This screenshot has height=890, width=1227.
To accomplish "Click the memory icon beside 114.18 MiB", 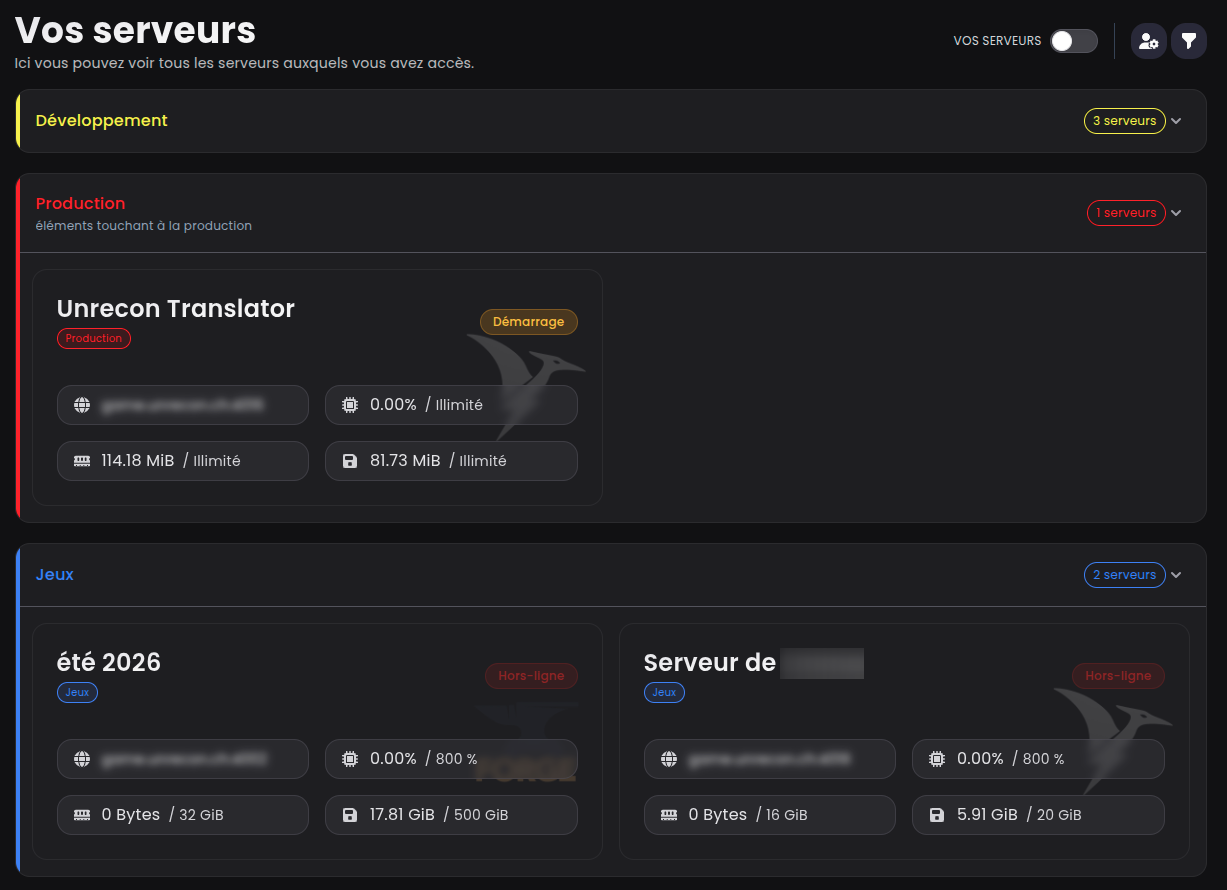I will (82, 461).
